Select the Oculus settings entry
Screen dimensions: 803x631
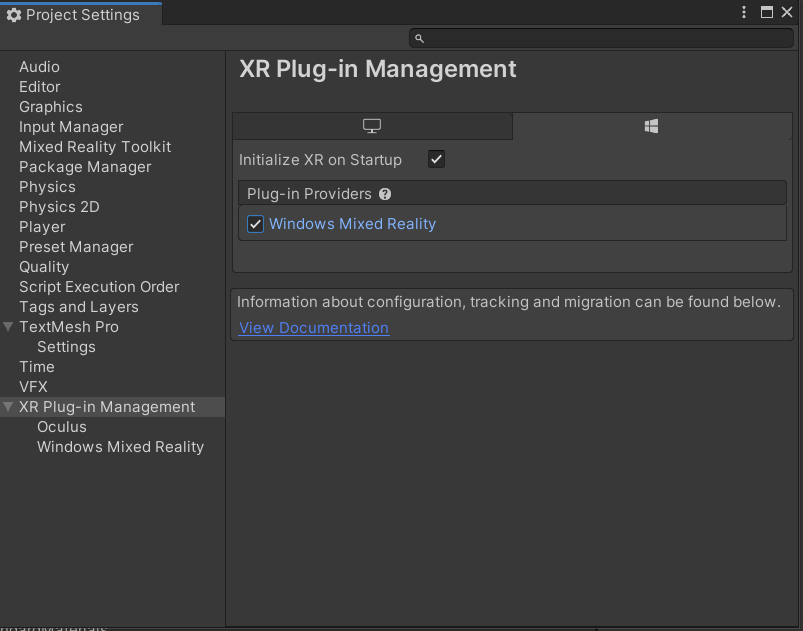click(x=61, y=426)
